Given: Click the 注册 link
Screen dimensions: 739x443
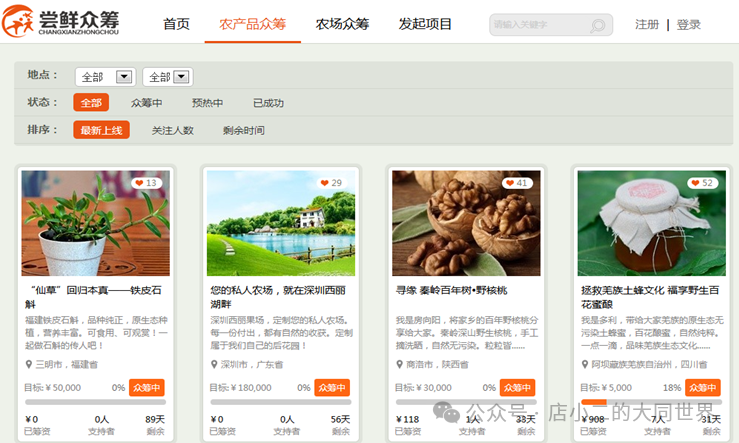Looking at the screenshot, I should point(647,25).
